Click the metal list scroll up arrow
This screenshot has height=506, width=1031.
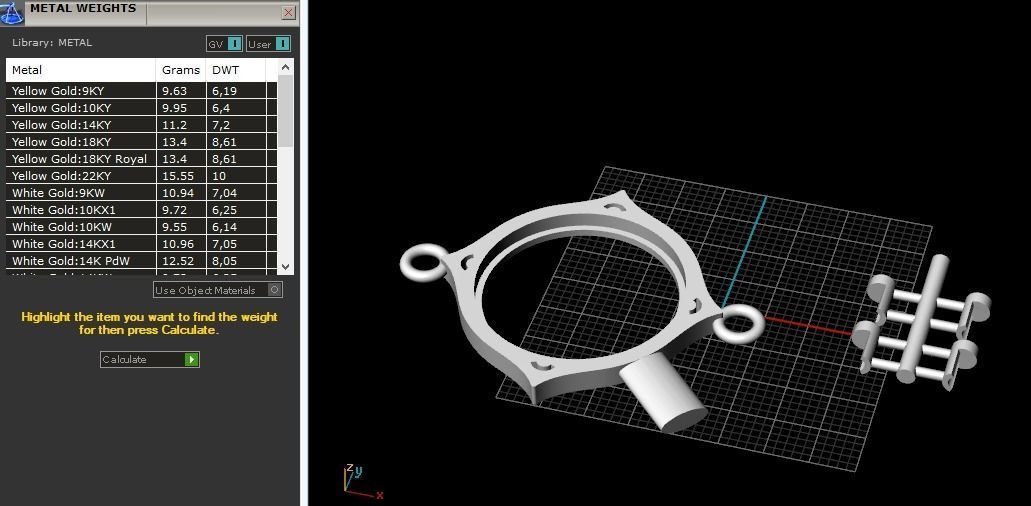[x=285, y=67]
